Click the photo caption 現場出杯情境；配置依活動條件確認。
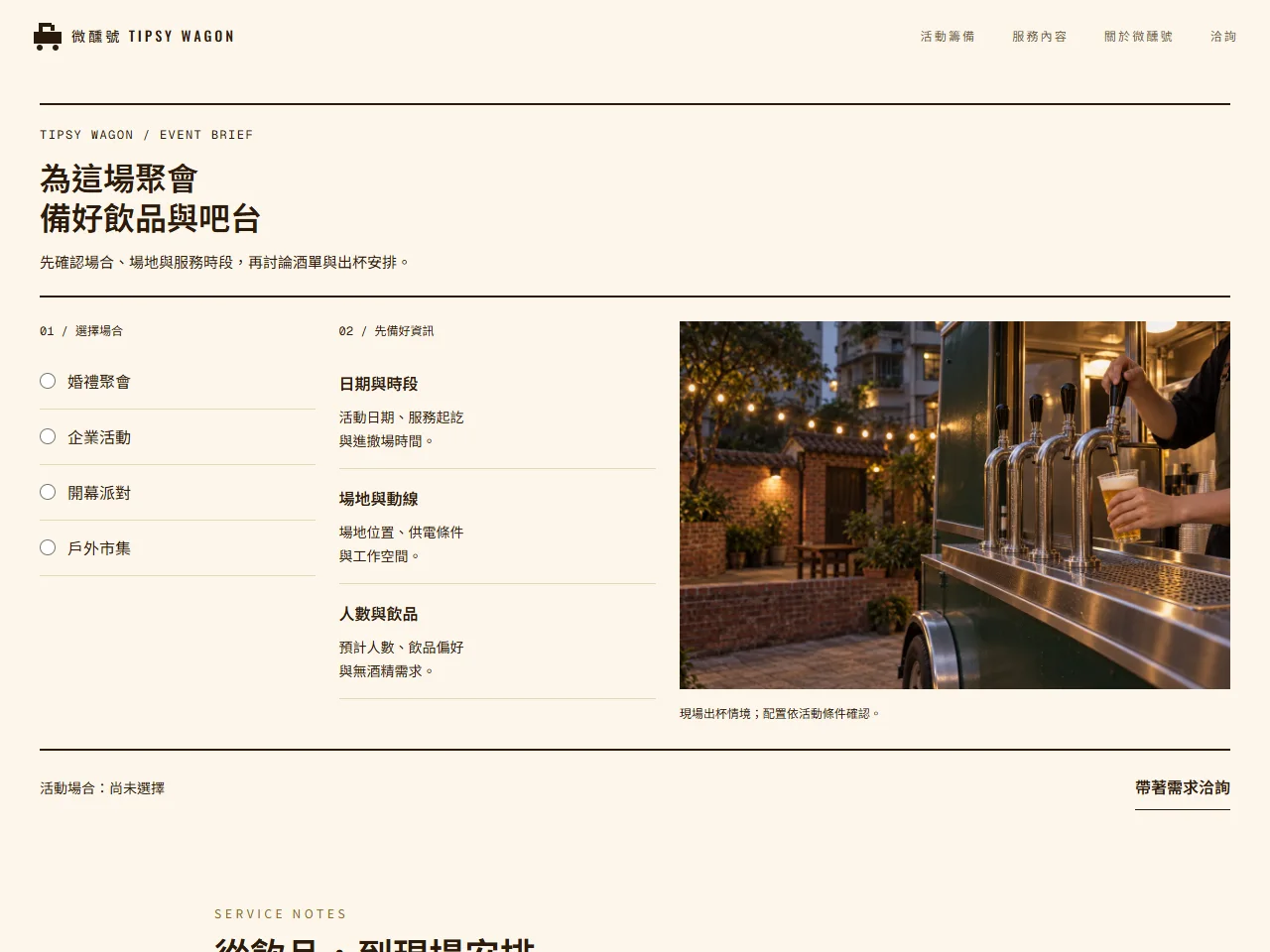This screenshot has width=1270, height=952. 780,713
